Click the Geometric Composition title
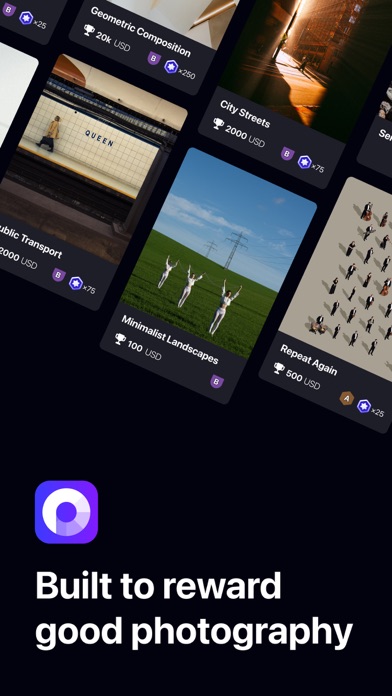Viewport: 392px width, 696px height. [x=140, y=32]
